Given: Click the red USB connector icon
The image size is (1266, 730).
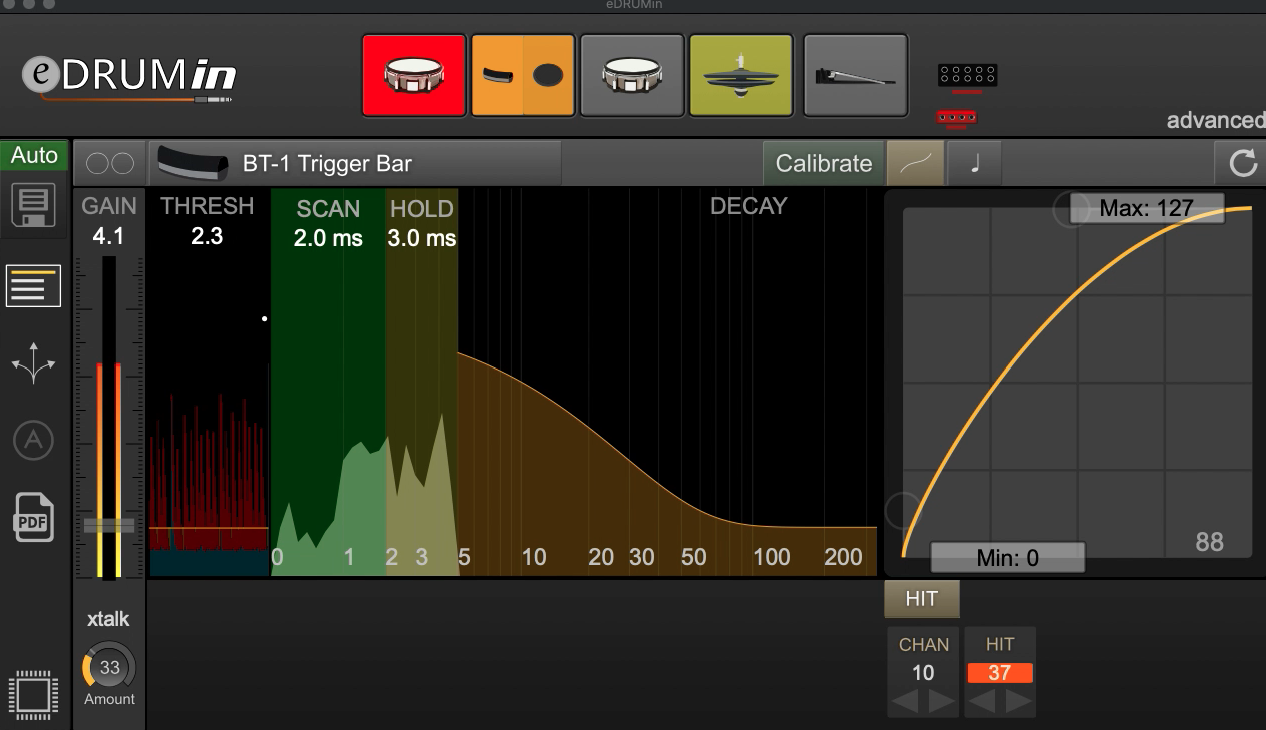Looking at the screenshot, I should [x=957, y=118].
